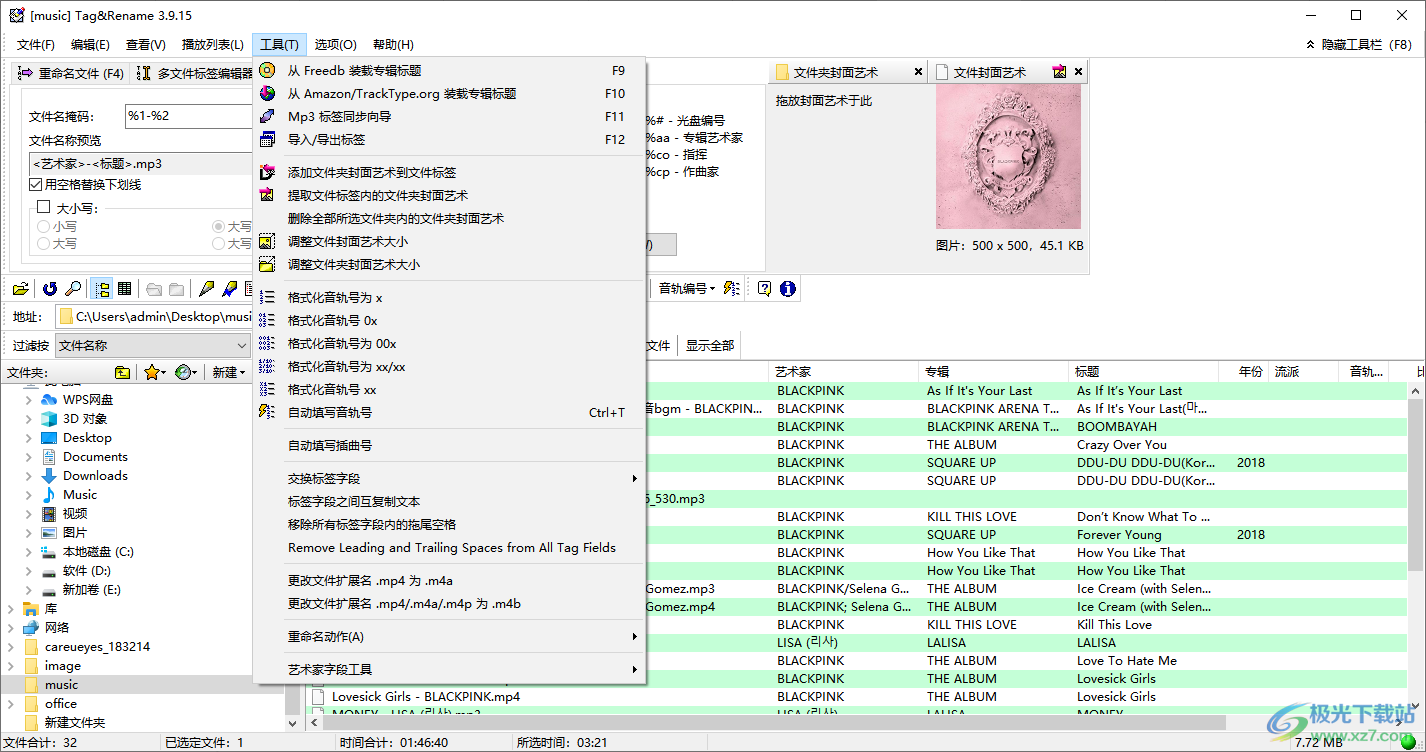Click the help question mark toolbar icon
Image resolution: width=1426 pixels, height=752 pixels.
coord(765,289)
